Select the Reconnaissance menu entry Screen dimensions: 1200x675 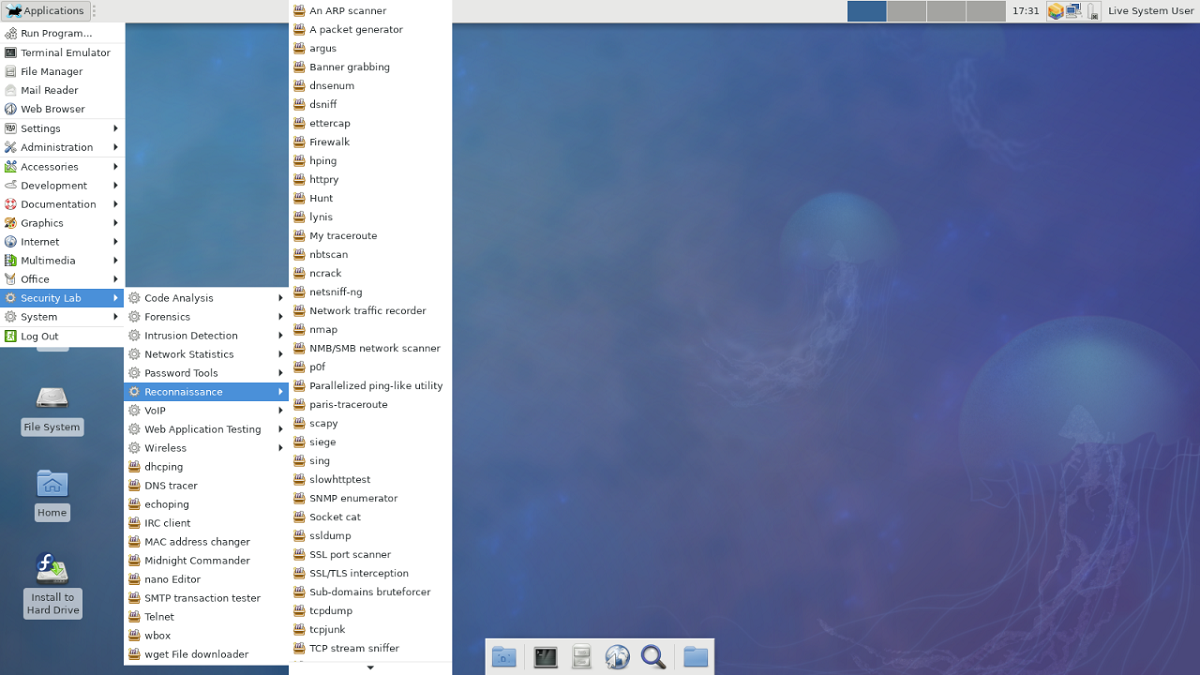point(206,392)
